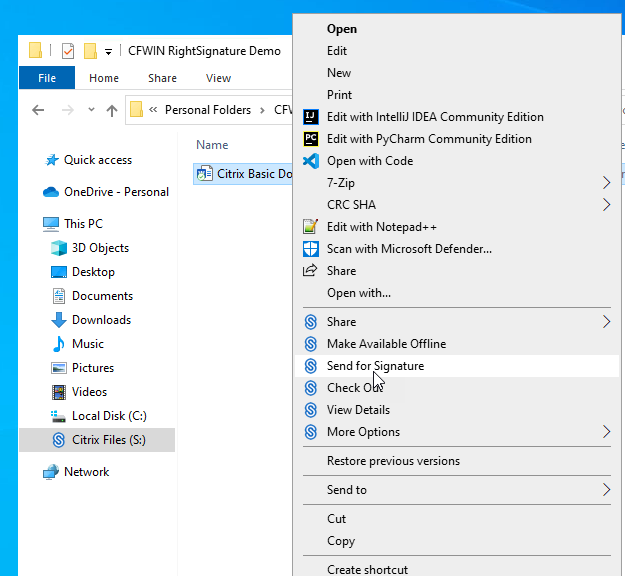Image resolution: width=625 pixels, height=576 pixels.
Task: Open the Quick Access Toolbar customize dropdown
Action: [x=108, y=52]
